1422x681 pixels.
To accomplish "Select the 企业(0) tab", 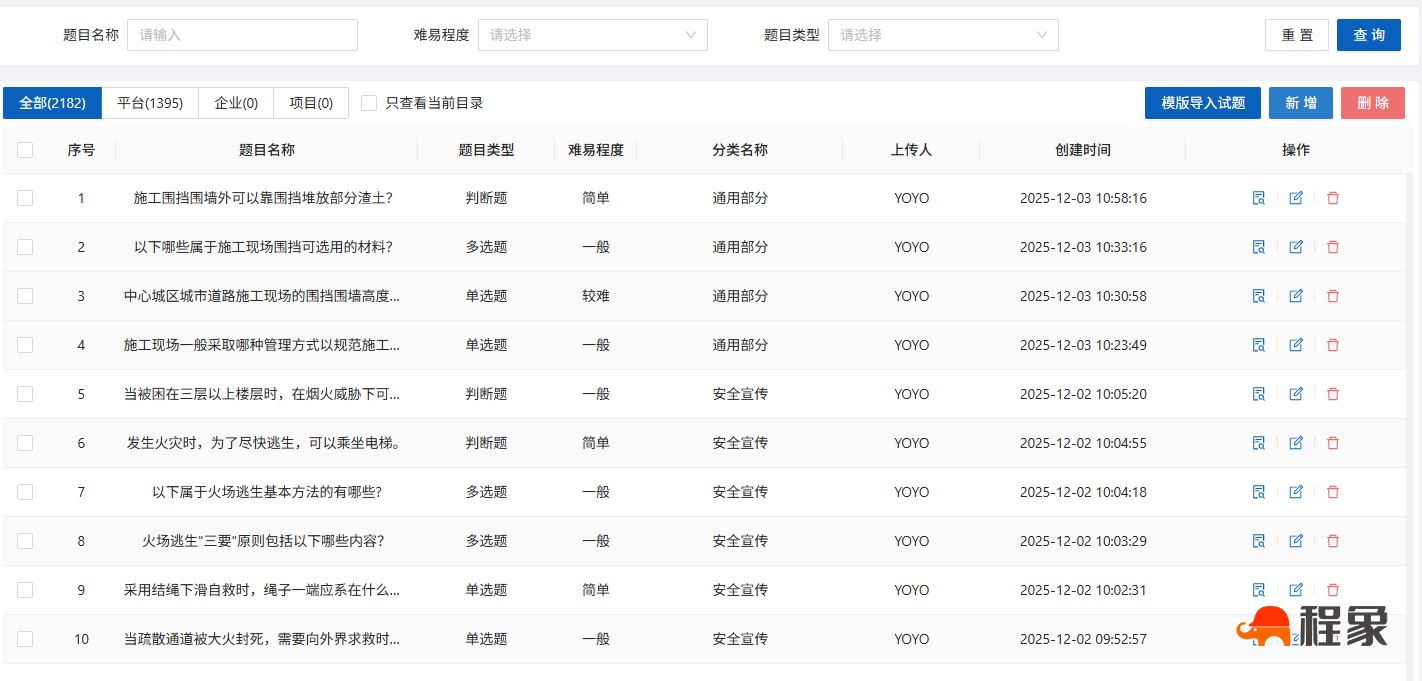I will point(236,102).
